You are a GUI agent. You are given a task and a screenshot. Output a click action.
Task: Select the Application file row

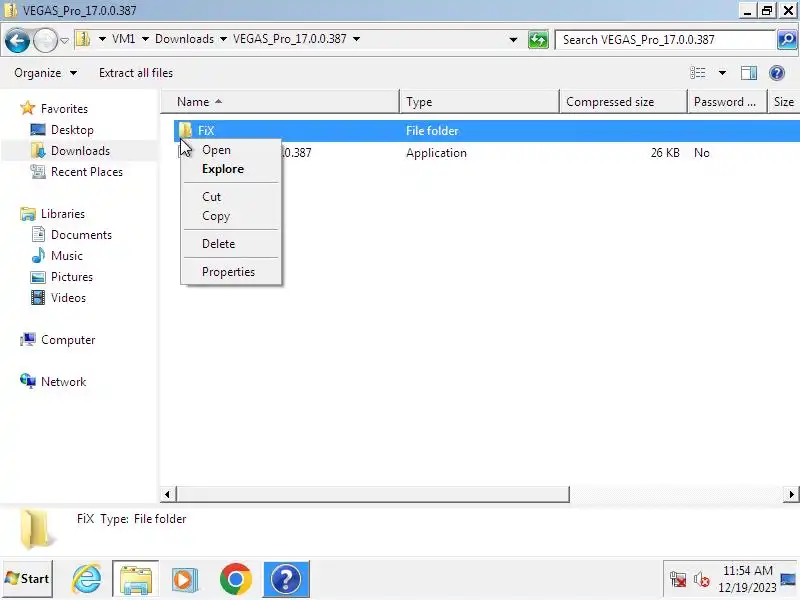(487, 153)
